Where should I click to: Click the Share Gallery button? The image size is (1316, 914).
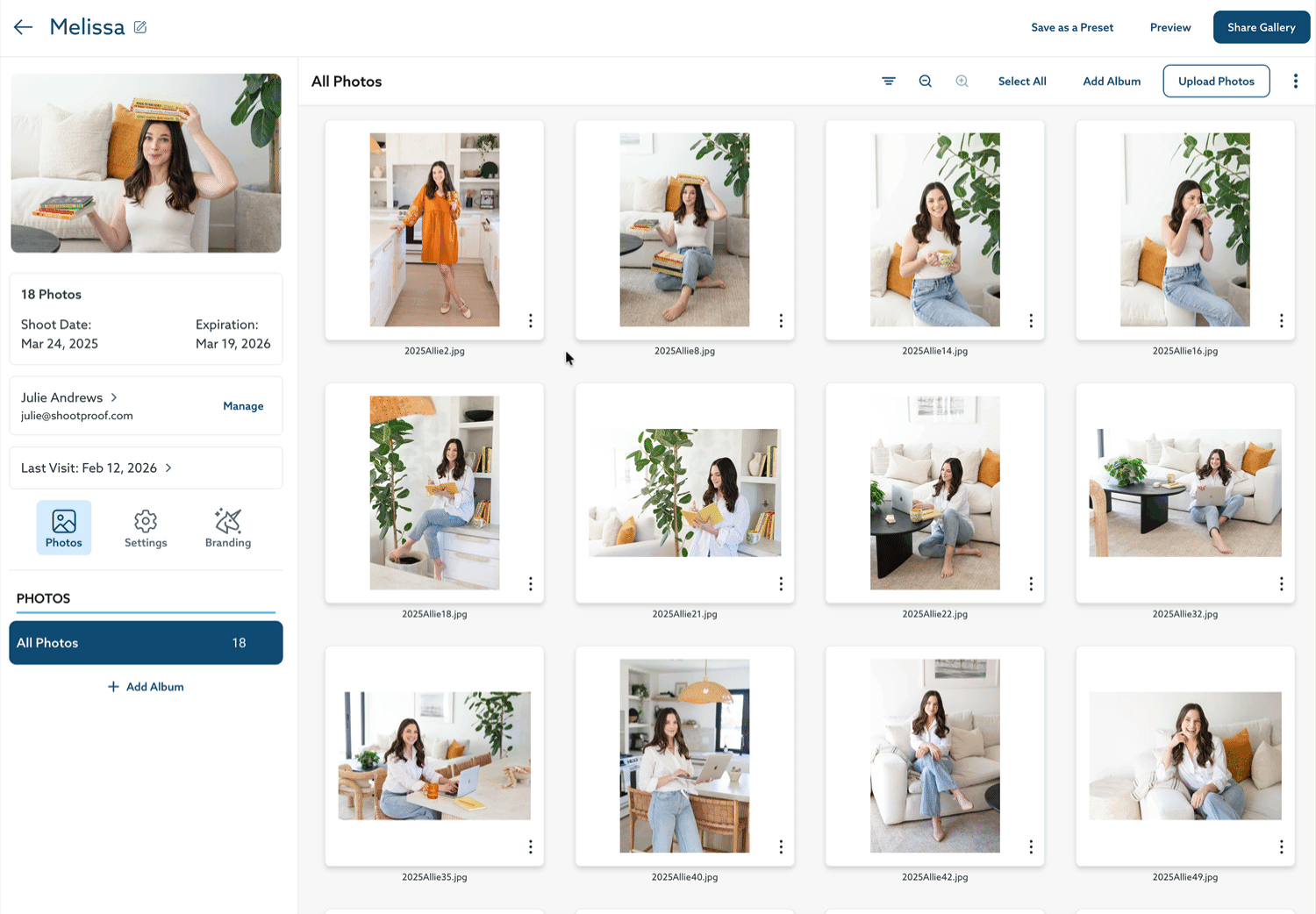(1261, 27)
